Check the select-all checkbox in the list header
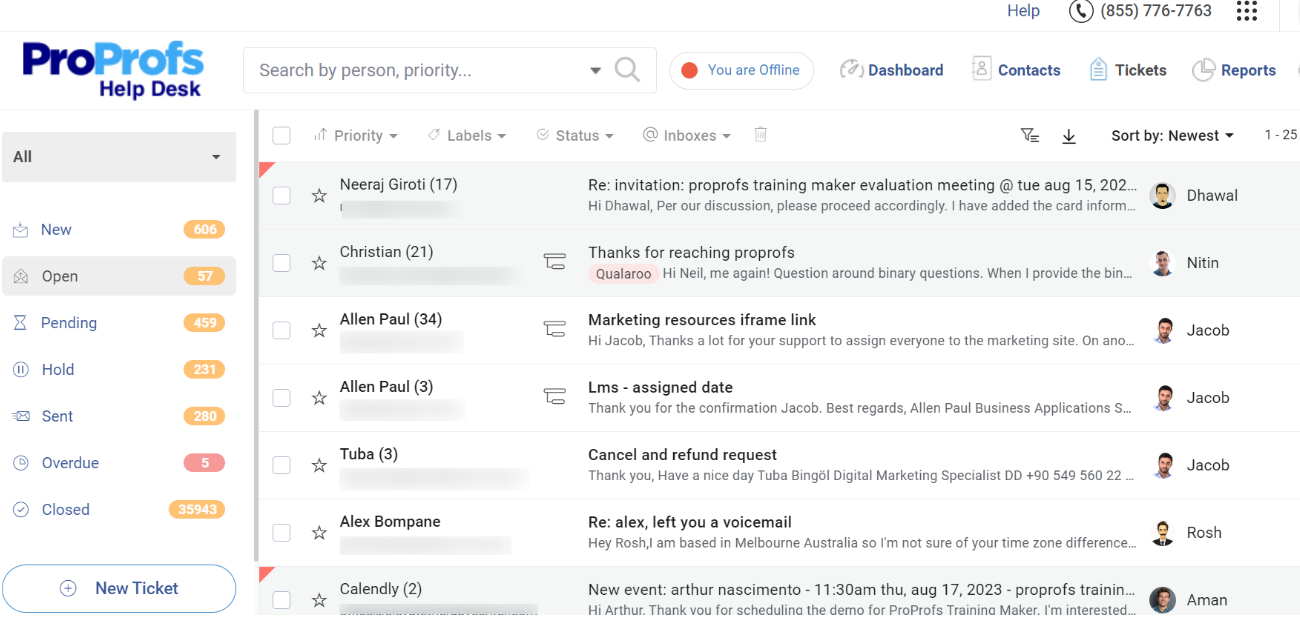 [x=281, y=135]
